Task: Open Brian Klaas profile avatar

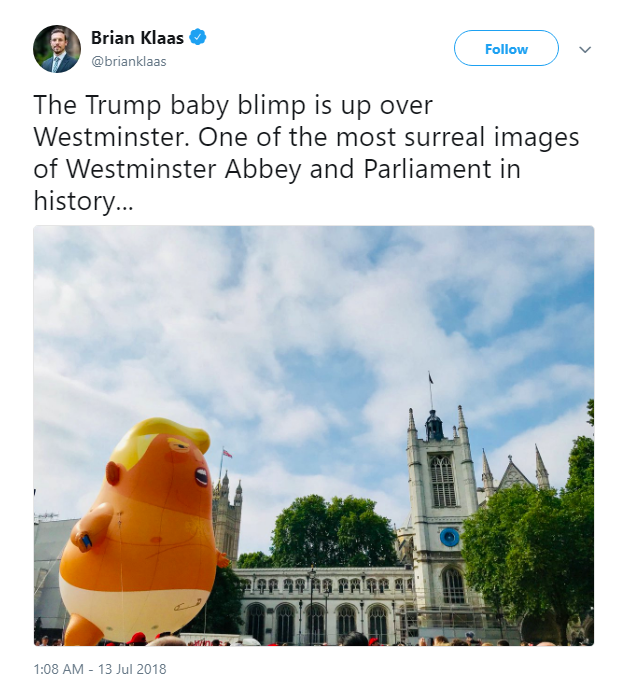Action: 57,49
